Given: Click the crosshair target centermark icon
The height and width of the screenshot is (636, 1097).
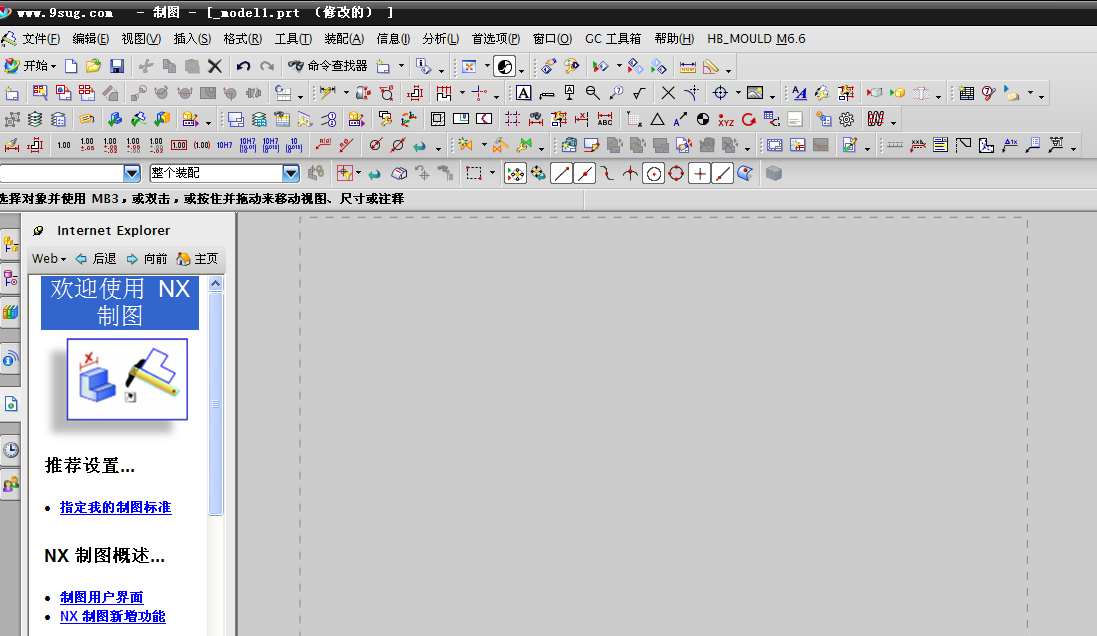Looking at the screenshot, I should (720, 93).
